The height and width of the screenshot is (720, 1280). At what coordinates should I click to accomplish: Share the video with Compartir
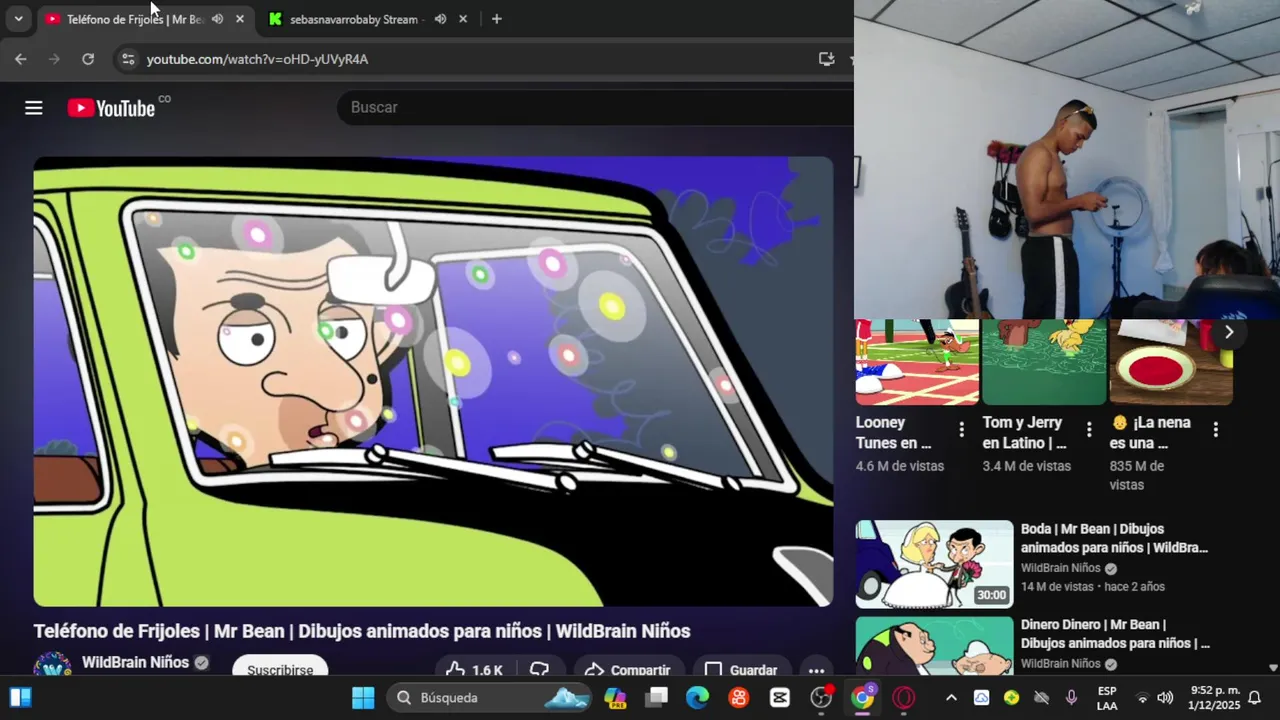[x=628, y=669]
